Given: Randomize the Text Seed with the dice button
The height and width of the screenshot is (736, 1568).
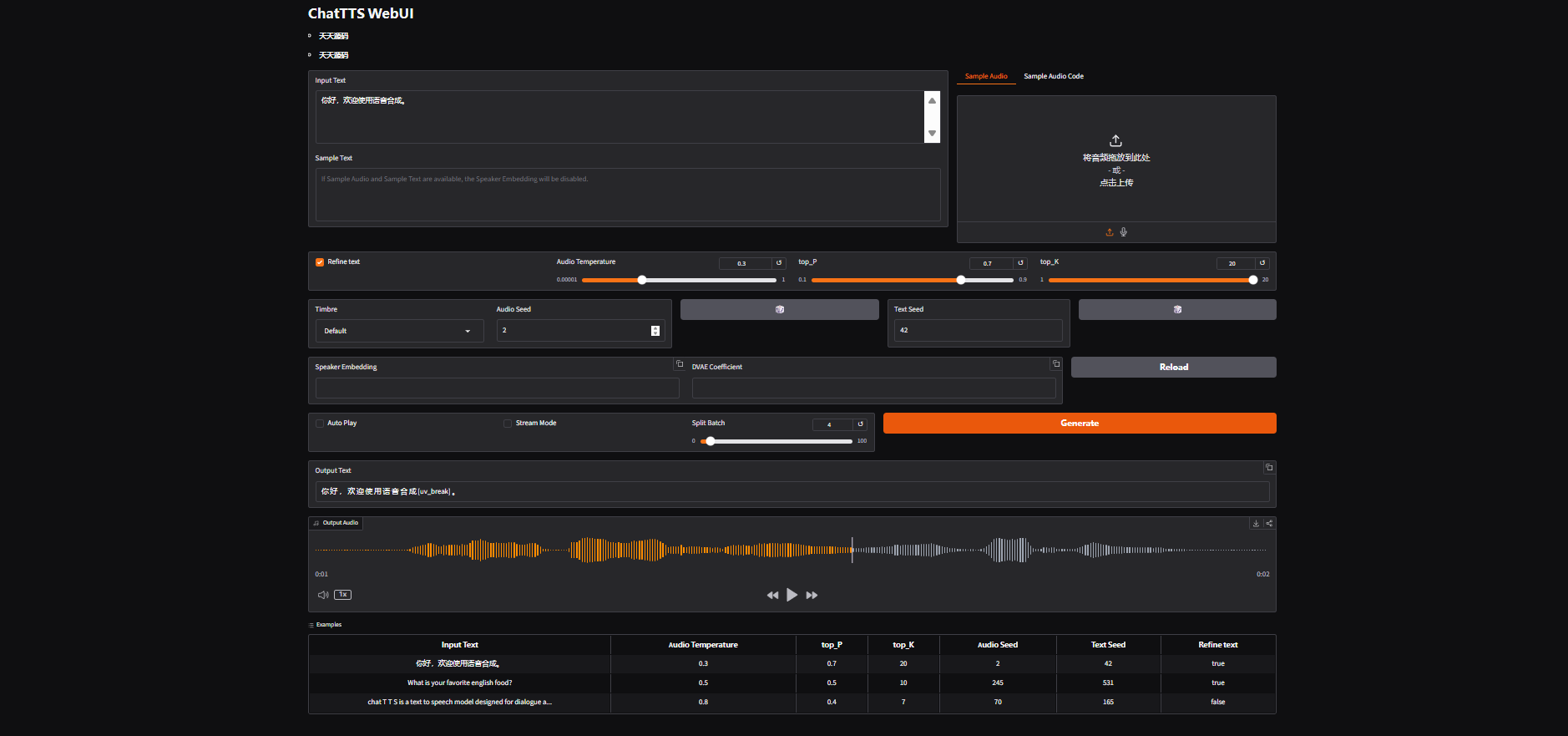Looking at the screenshot, I should pyautogui.click(x=1177, y=309).
